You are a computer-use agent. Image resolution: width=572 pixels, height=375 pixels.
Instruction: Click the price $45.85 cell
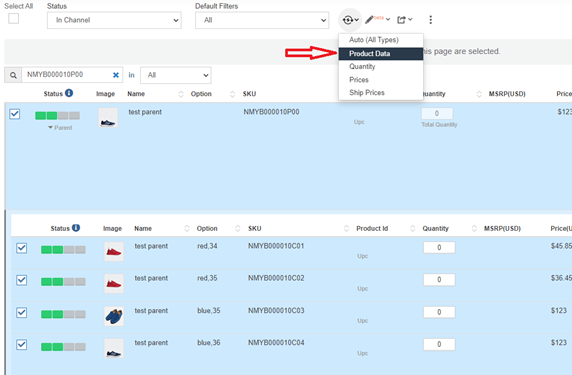[561, 246]
